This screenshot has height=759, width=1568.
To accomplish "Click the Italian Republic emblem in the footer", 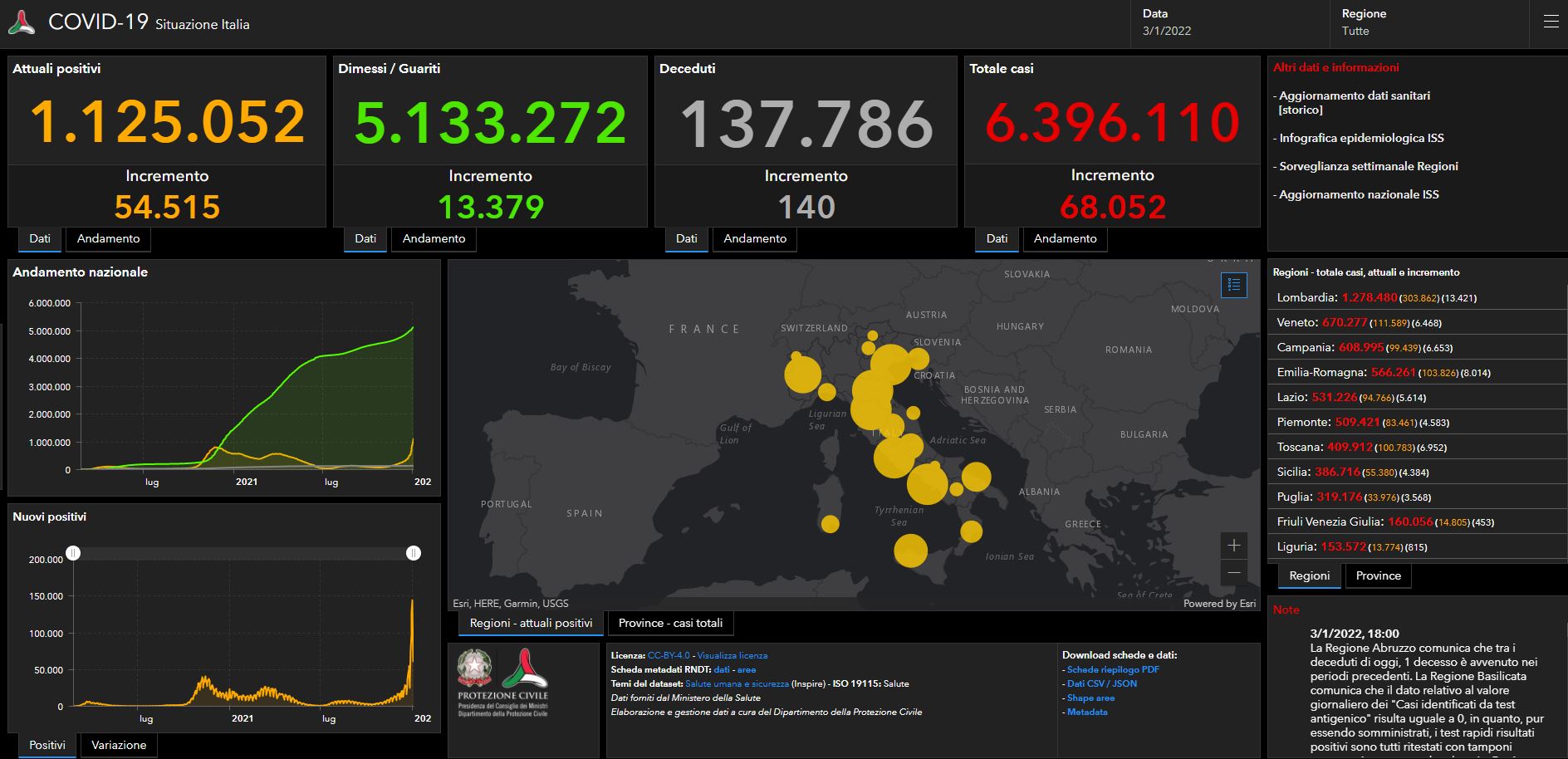I will (x=474, y=668).
